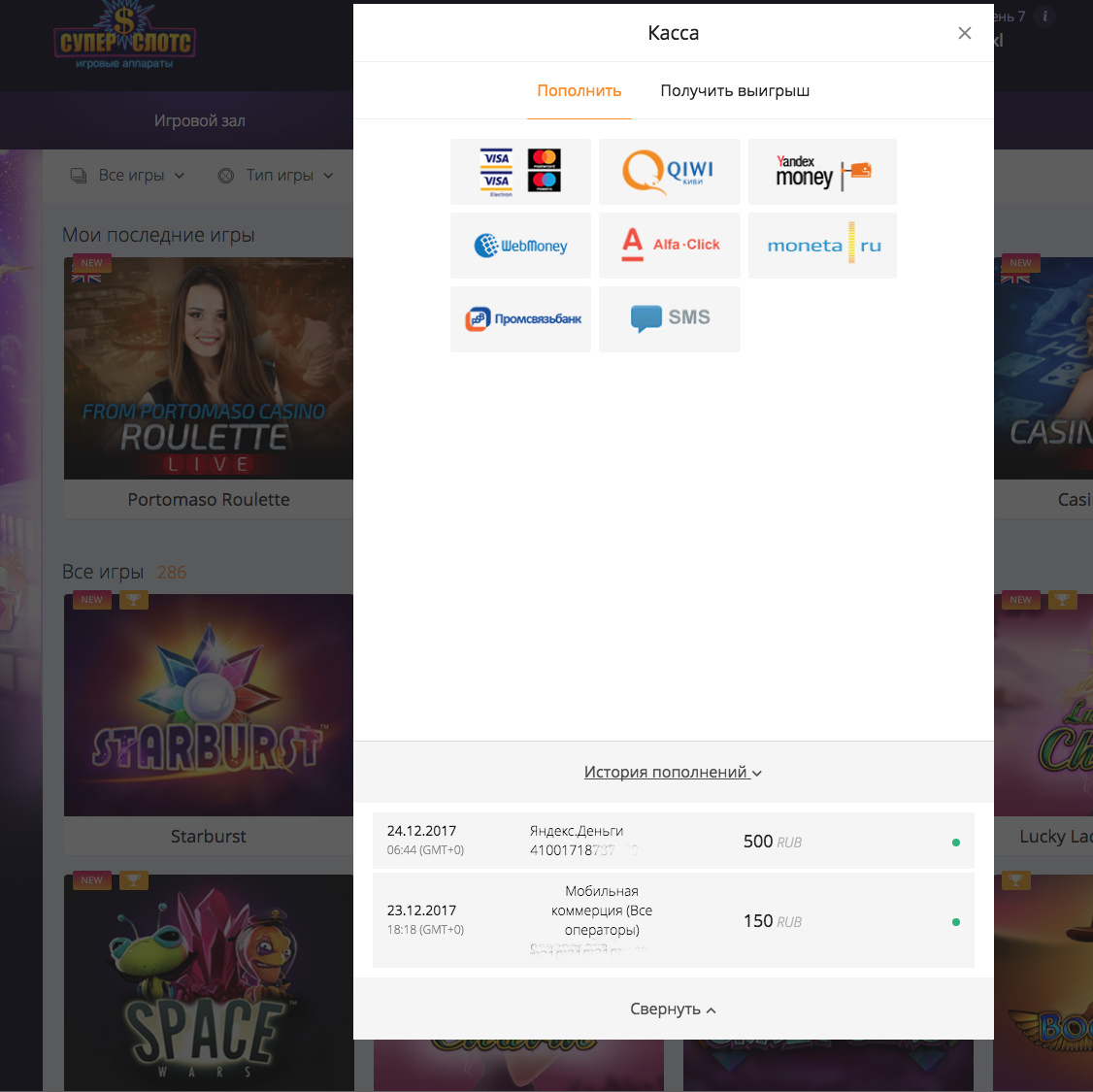Select QIWI wallet payment option
Viewport: 1093px width, 1092px height.
(x=669, y=172)
